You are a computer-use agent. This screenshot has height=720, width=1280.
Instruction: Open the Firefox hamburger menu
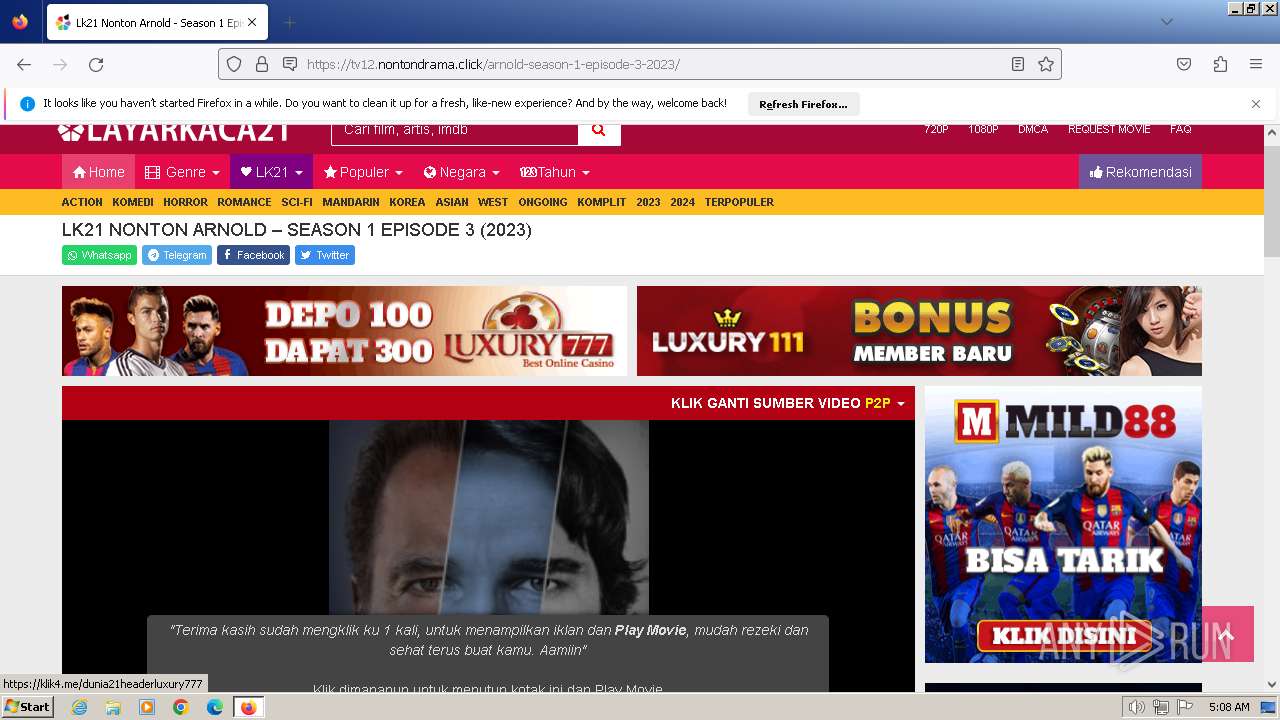point(1256,64)
